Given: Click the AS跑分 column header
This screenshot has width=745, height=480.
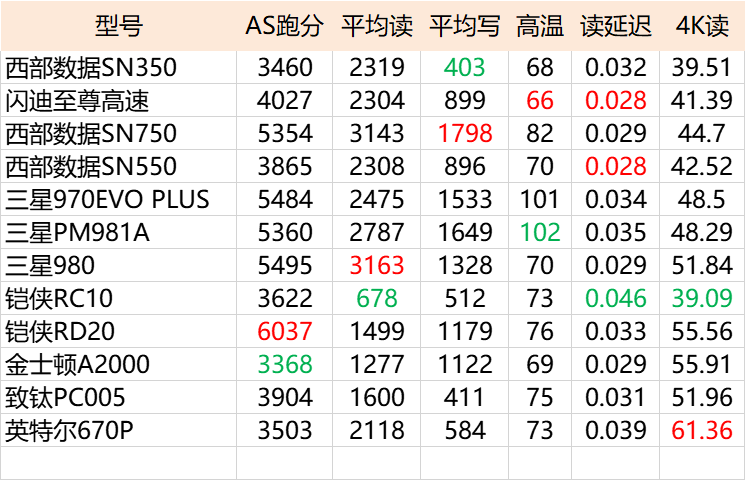Looking at the screenshot, I should 284,26.
